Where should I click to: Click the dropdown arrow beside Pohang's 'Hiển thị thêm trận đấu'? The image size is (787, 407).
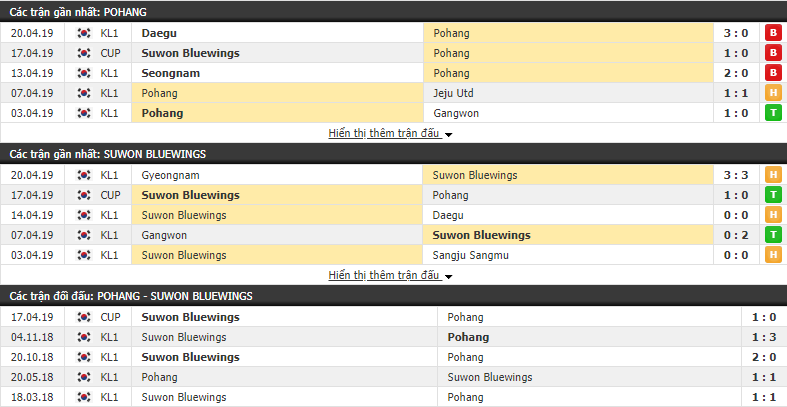[448, 135]
